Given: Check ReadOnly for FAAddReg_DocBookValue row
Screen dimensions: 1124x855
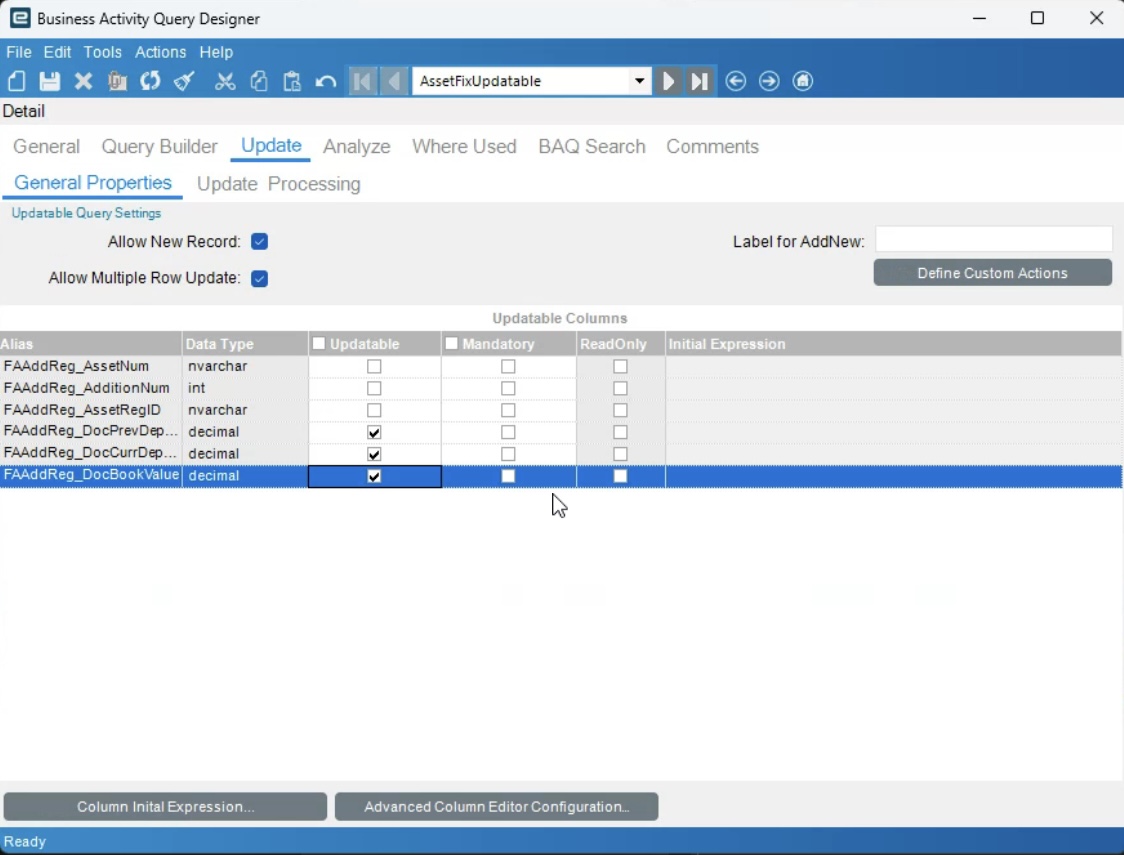Looking at the screenshot, I should coord(621,476).
